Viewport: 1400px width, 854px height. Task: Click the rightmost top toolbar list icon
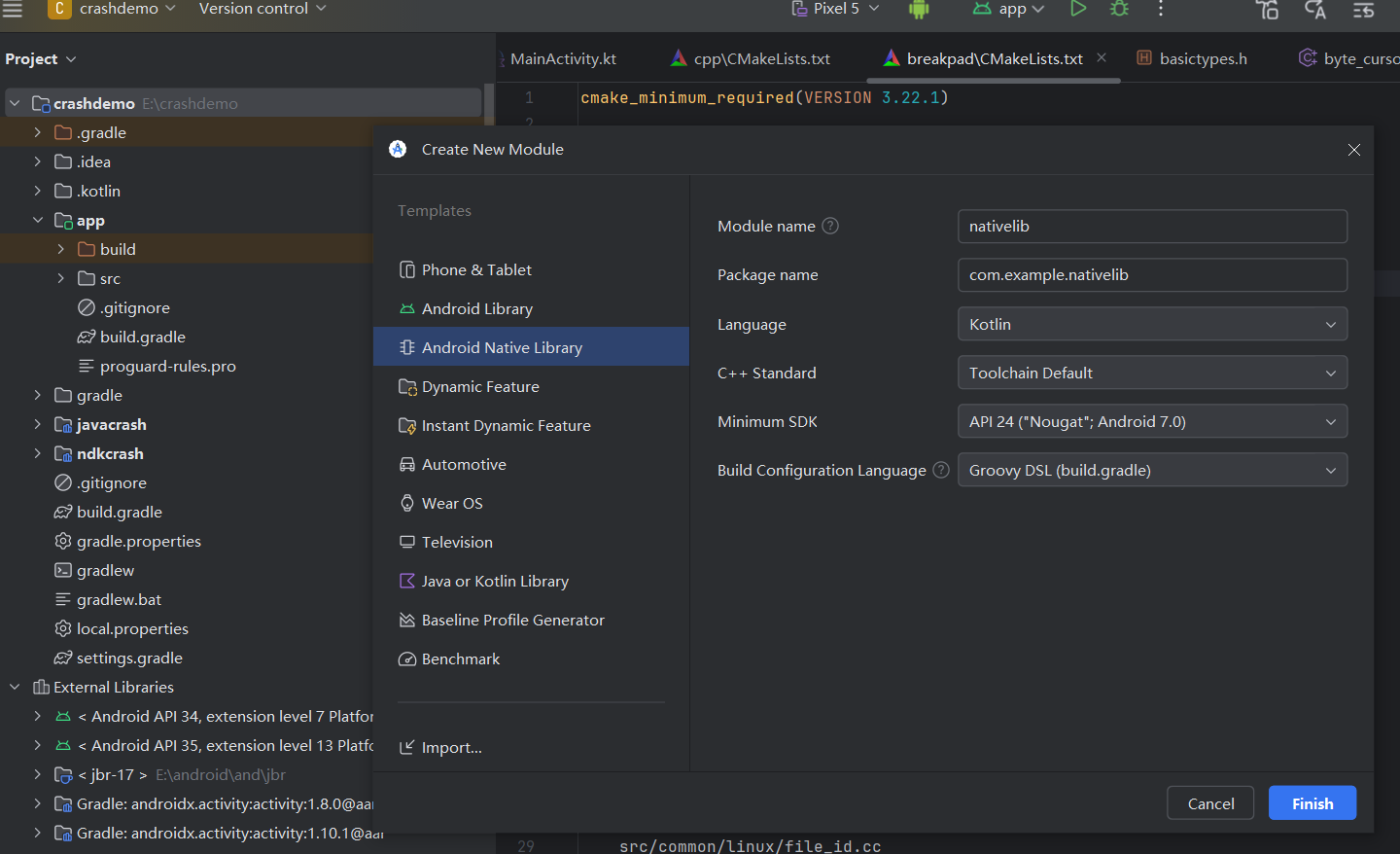tap(1364, 10)
